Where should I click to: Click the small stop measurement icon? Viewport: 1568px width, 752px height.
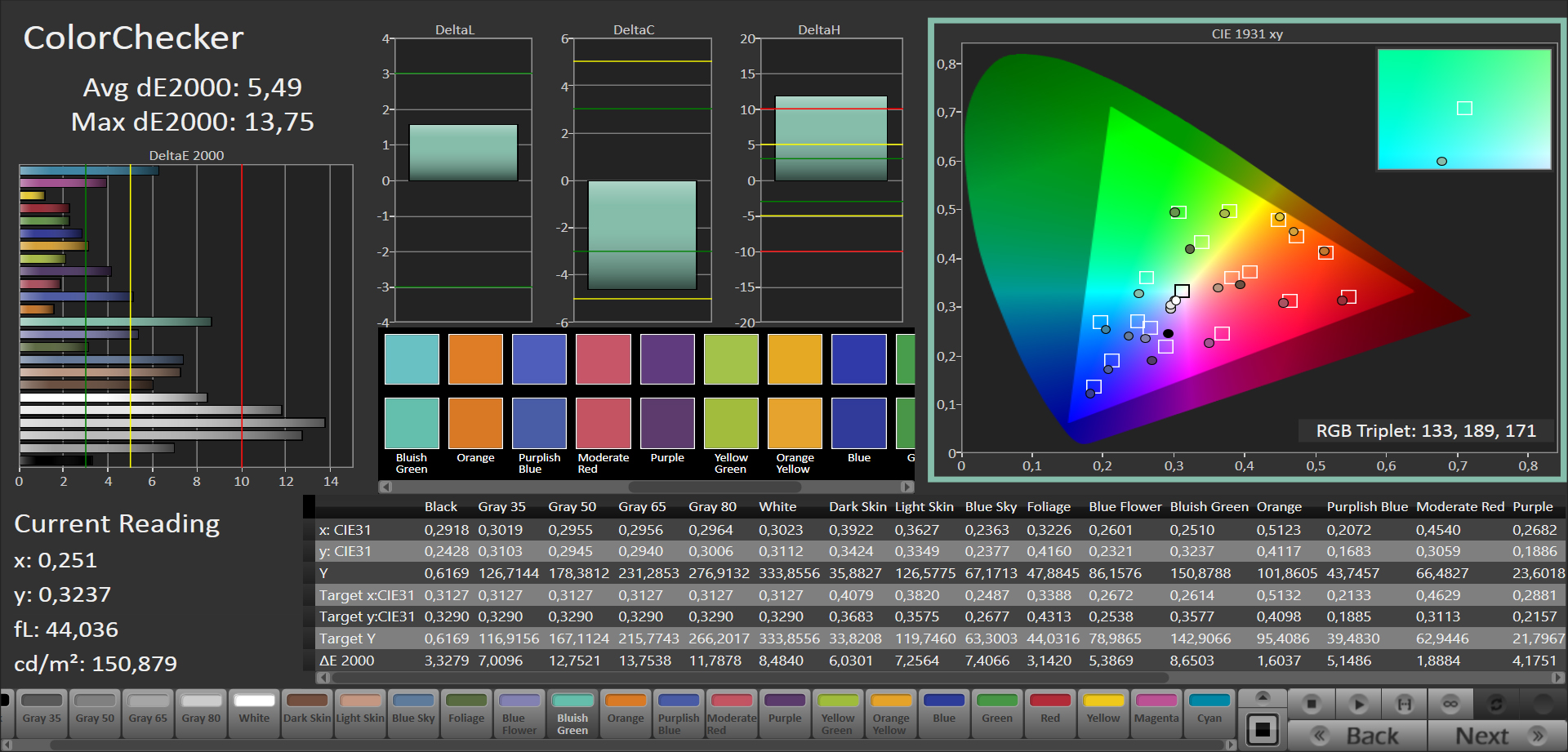point(1312,704)
